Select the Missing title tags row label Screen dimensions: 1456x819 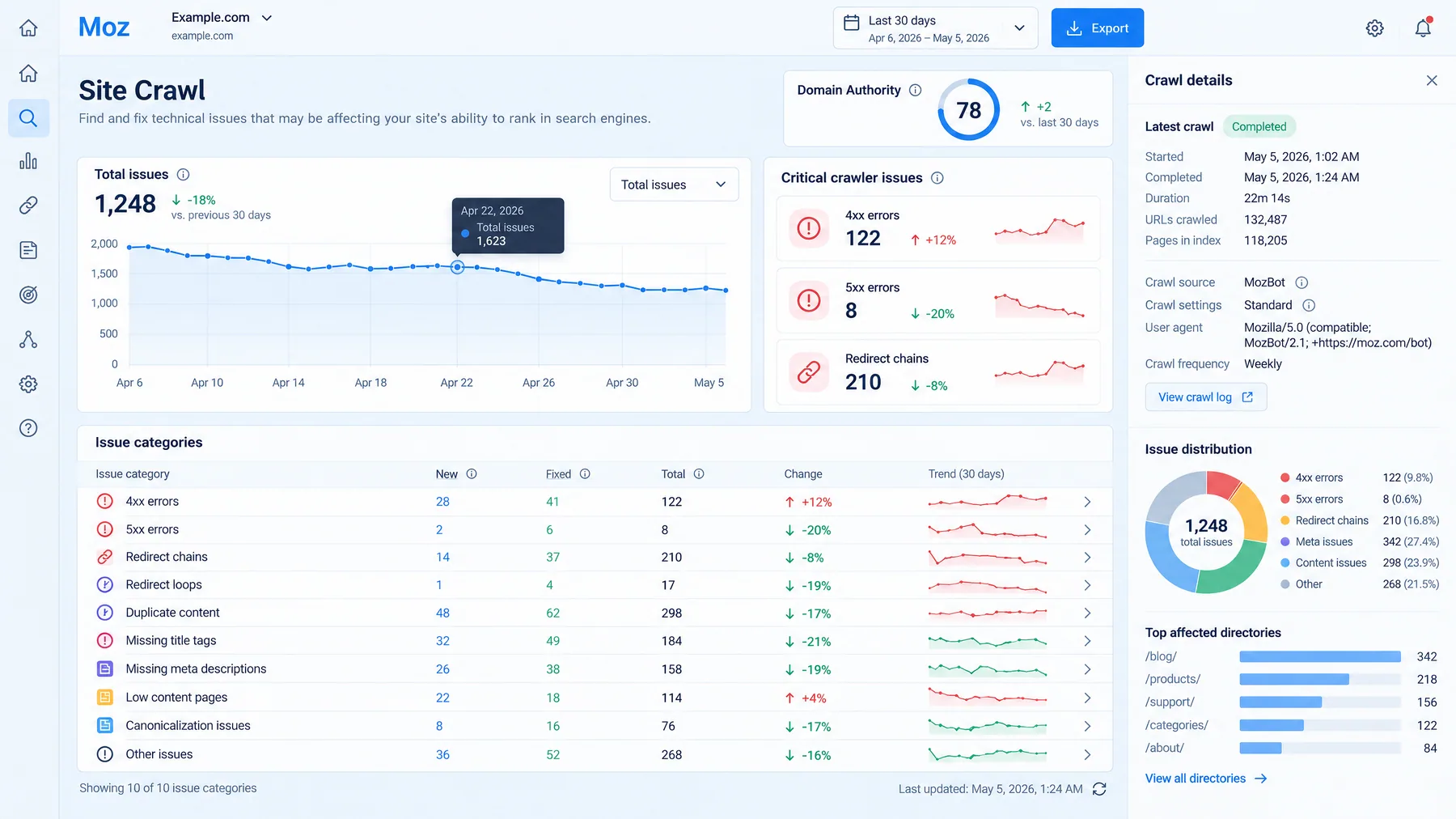(x=171, y=641)
